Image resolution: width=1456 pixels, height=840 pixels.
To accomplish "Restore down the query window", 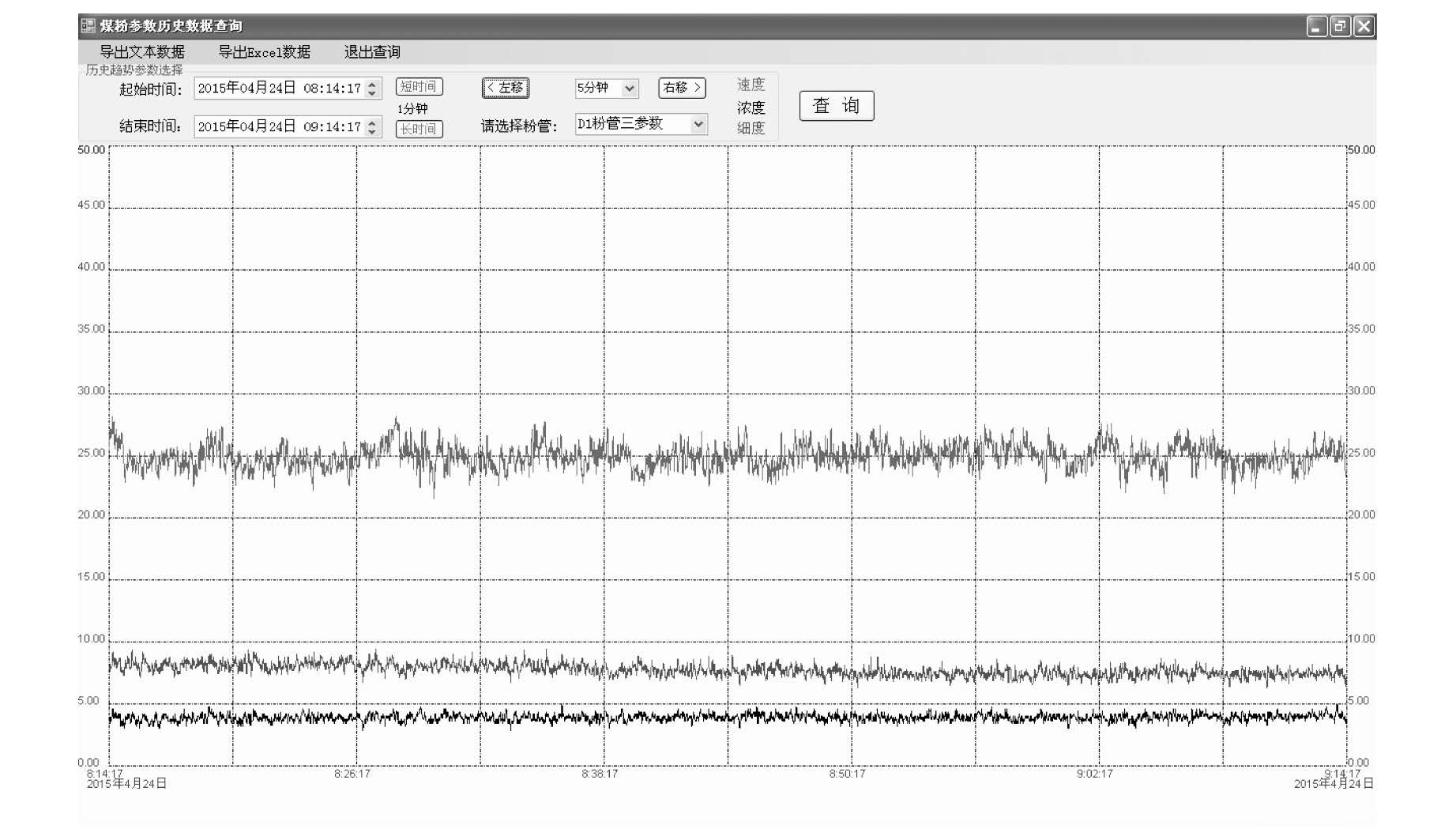I will (x=1340, y=27).
